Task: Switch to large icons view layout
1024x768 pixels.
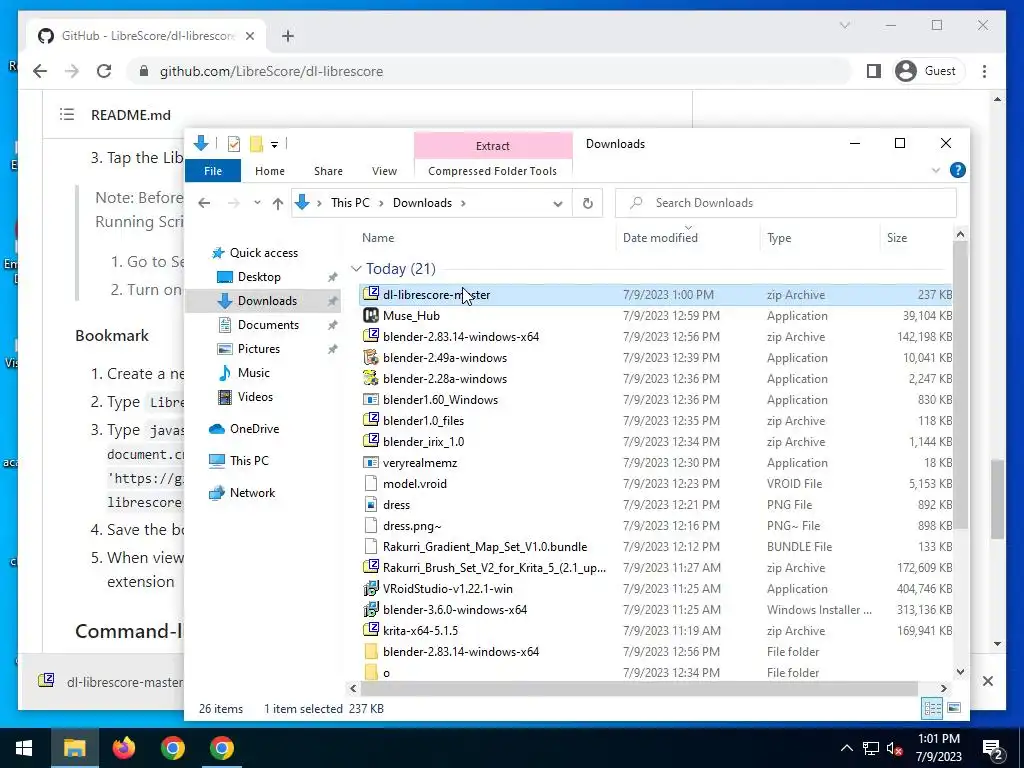Action: (954, 708)
